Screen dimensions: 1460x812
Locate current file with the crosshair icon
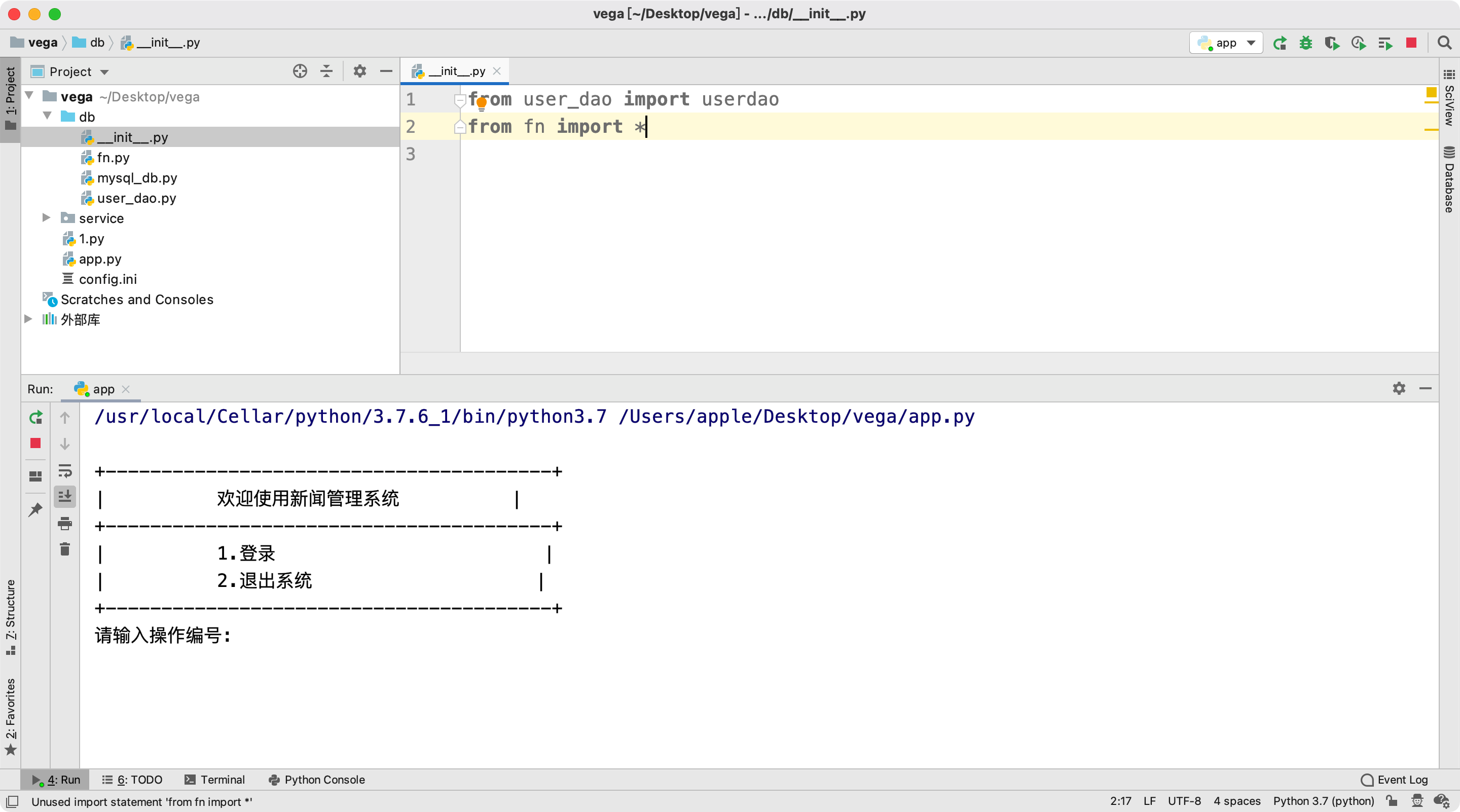click(300, 71)
